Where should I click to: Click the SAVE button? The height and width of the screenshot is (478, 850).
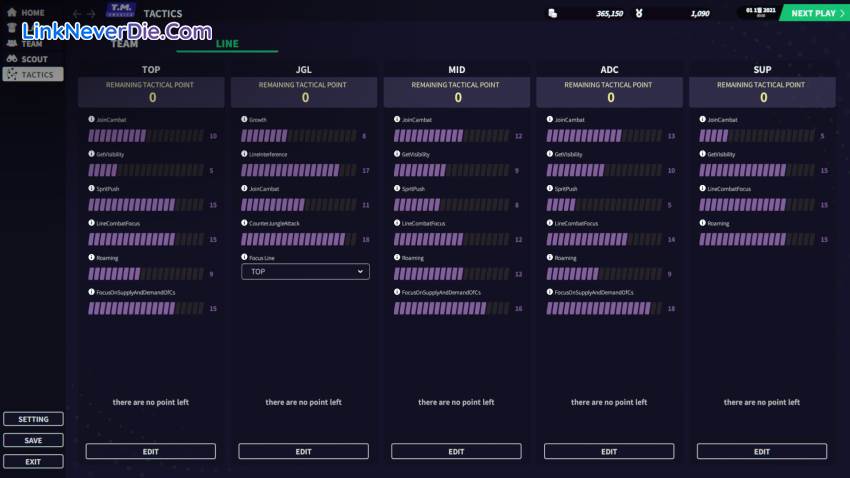click(33, 440)
